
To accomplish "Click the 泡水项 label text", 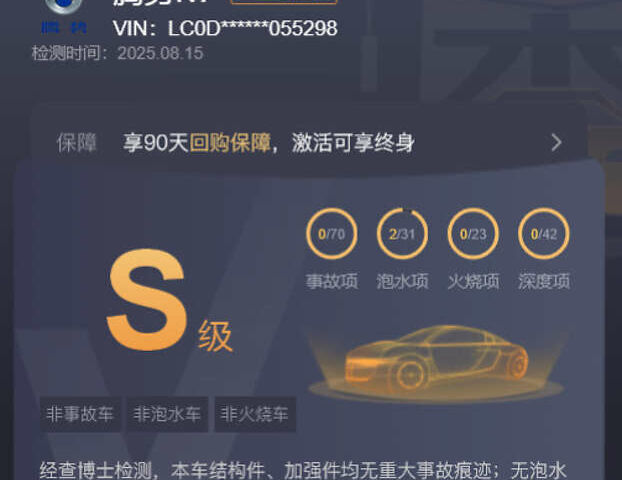I will pos(402,281).
